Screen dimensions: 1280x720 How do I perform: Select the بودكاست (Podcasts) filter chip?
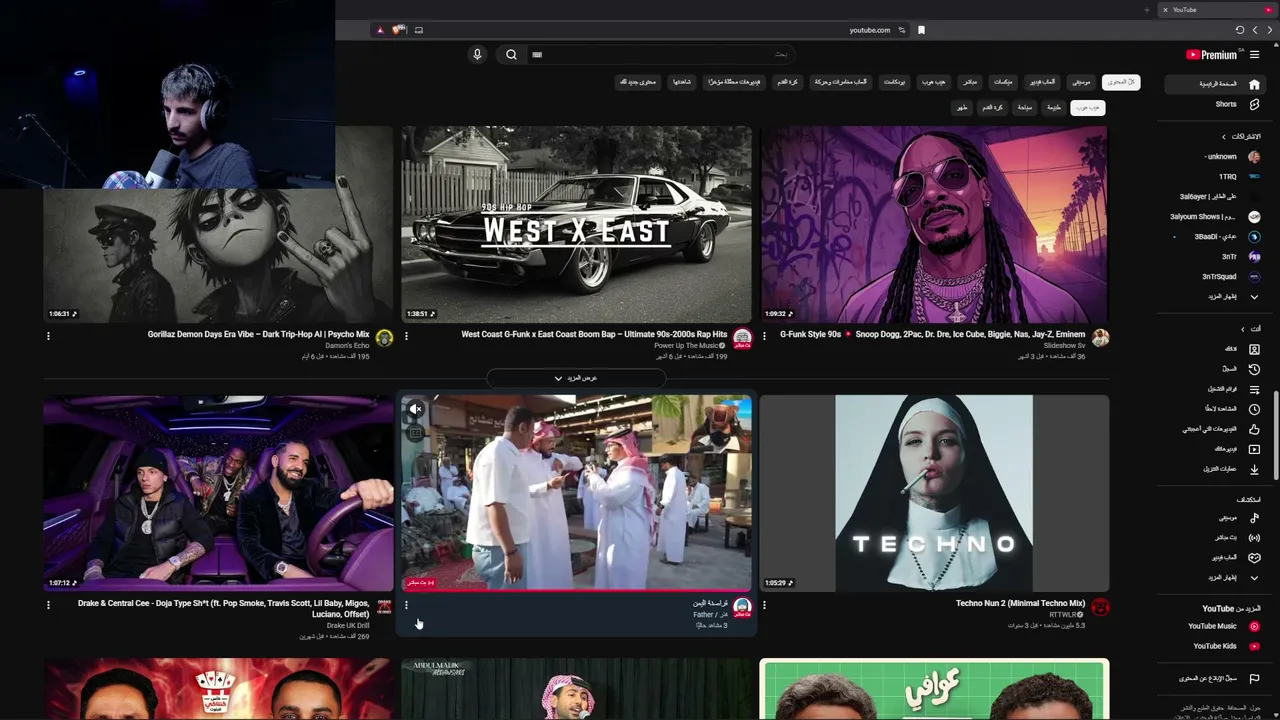pyautogui.click(x=894, y=82)
